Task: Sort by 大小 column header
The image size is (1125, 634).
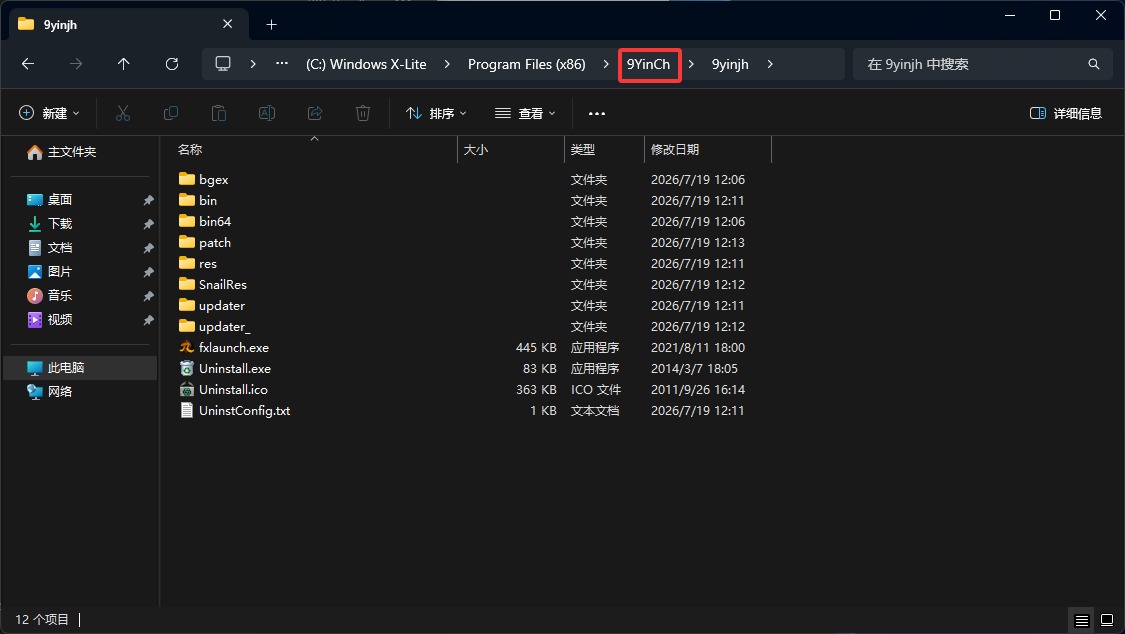Action: tap(476, 149)
